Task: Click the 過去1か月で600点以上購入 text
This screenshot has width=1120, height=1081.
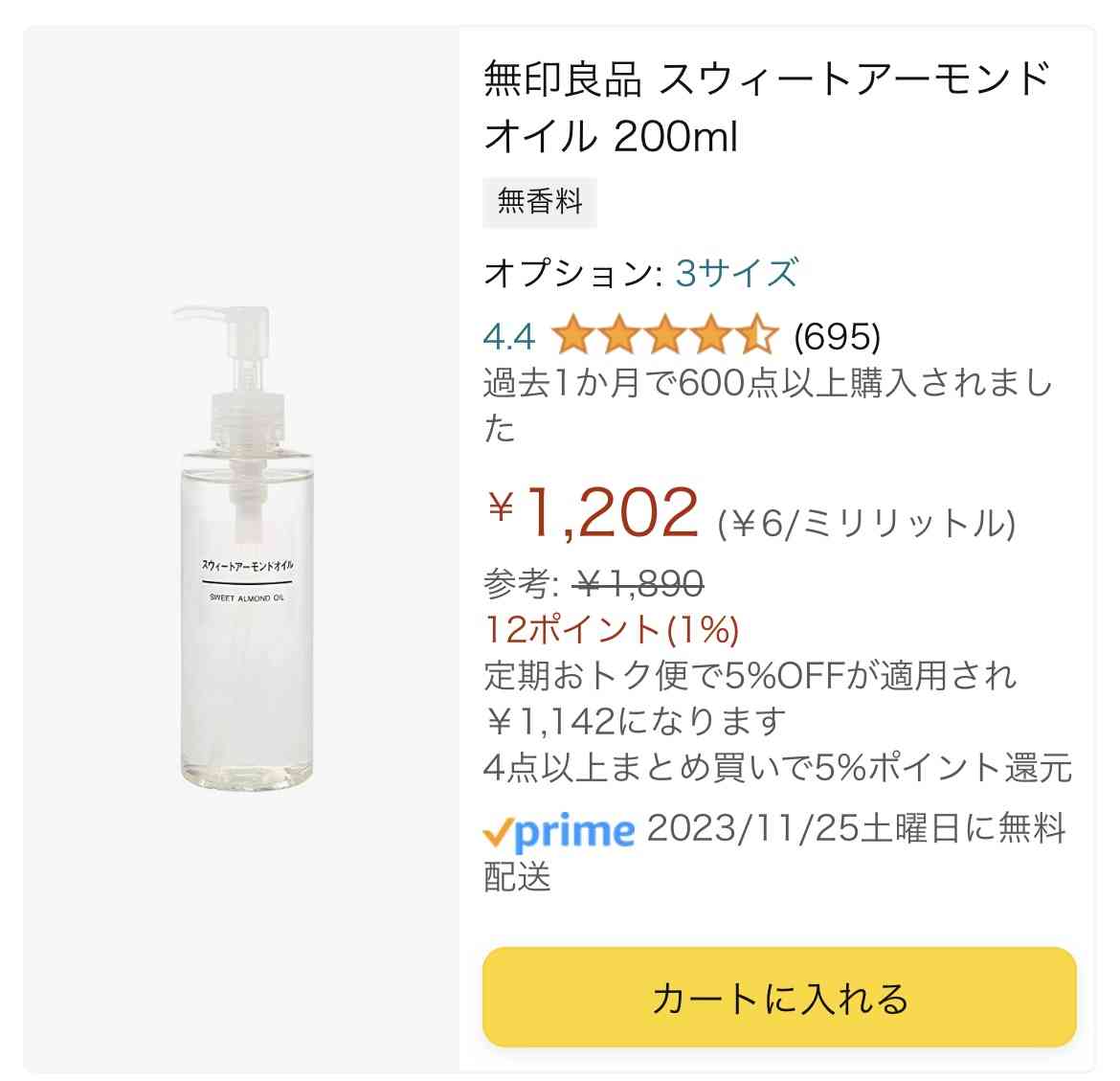Action: coord(767,405)
